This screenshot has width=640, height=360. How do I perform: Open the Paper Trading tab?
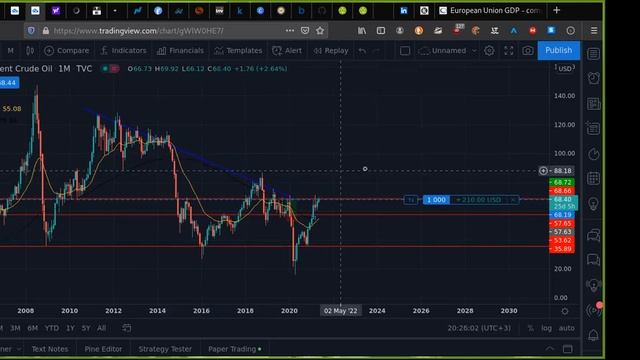[235, 349]
